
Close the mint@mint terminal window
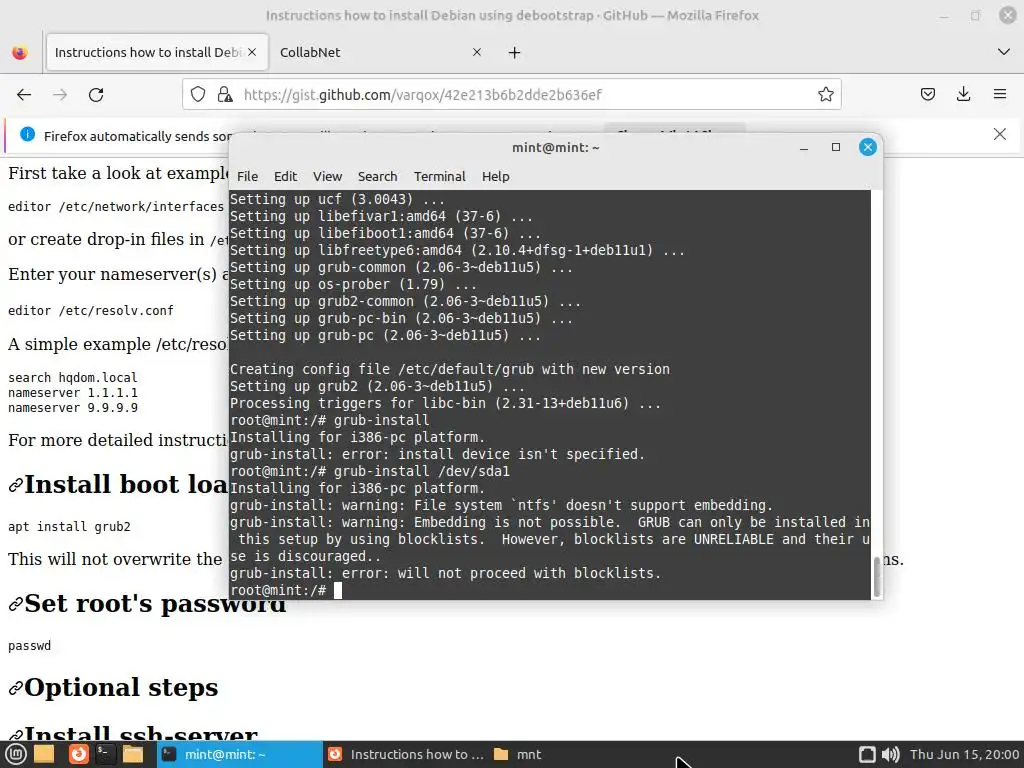click(x=867, y=148)
